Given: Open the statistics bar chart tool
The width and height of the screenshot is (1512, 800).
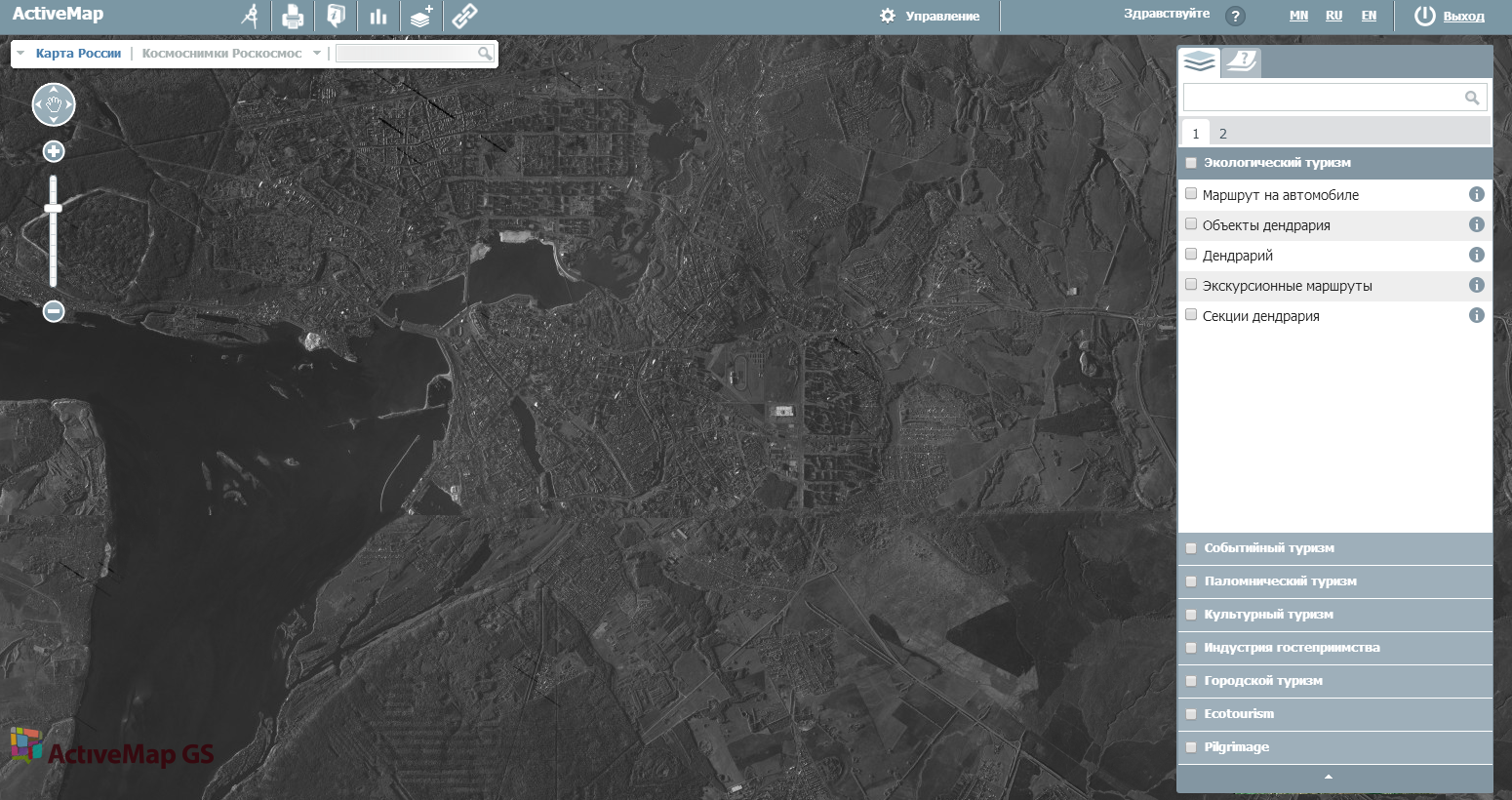Looking at the screenshot, I should [378, 17].
